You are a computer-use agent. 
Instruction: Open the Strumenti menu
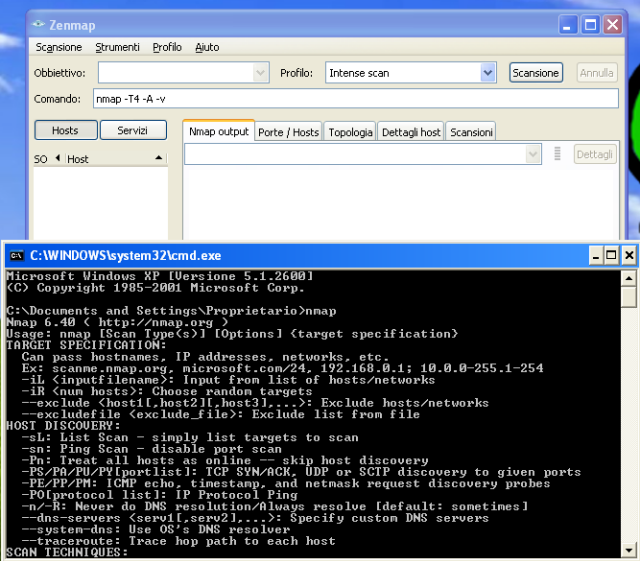click(118, 47)
